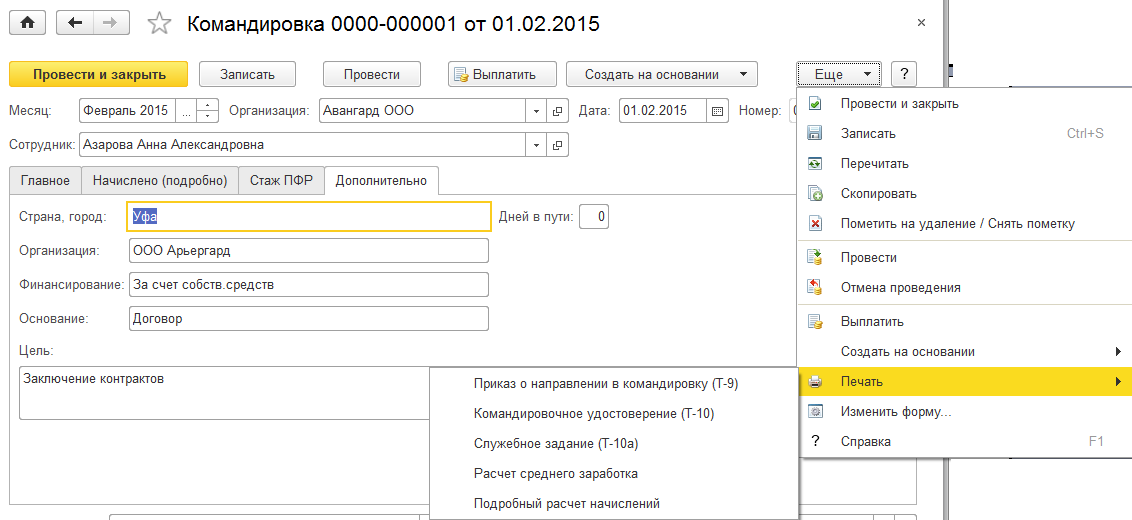
Task: Click Финансирование field
Action: [x=309, y=285]
